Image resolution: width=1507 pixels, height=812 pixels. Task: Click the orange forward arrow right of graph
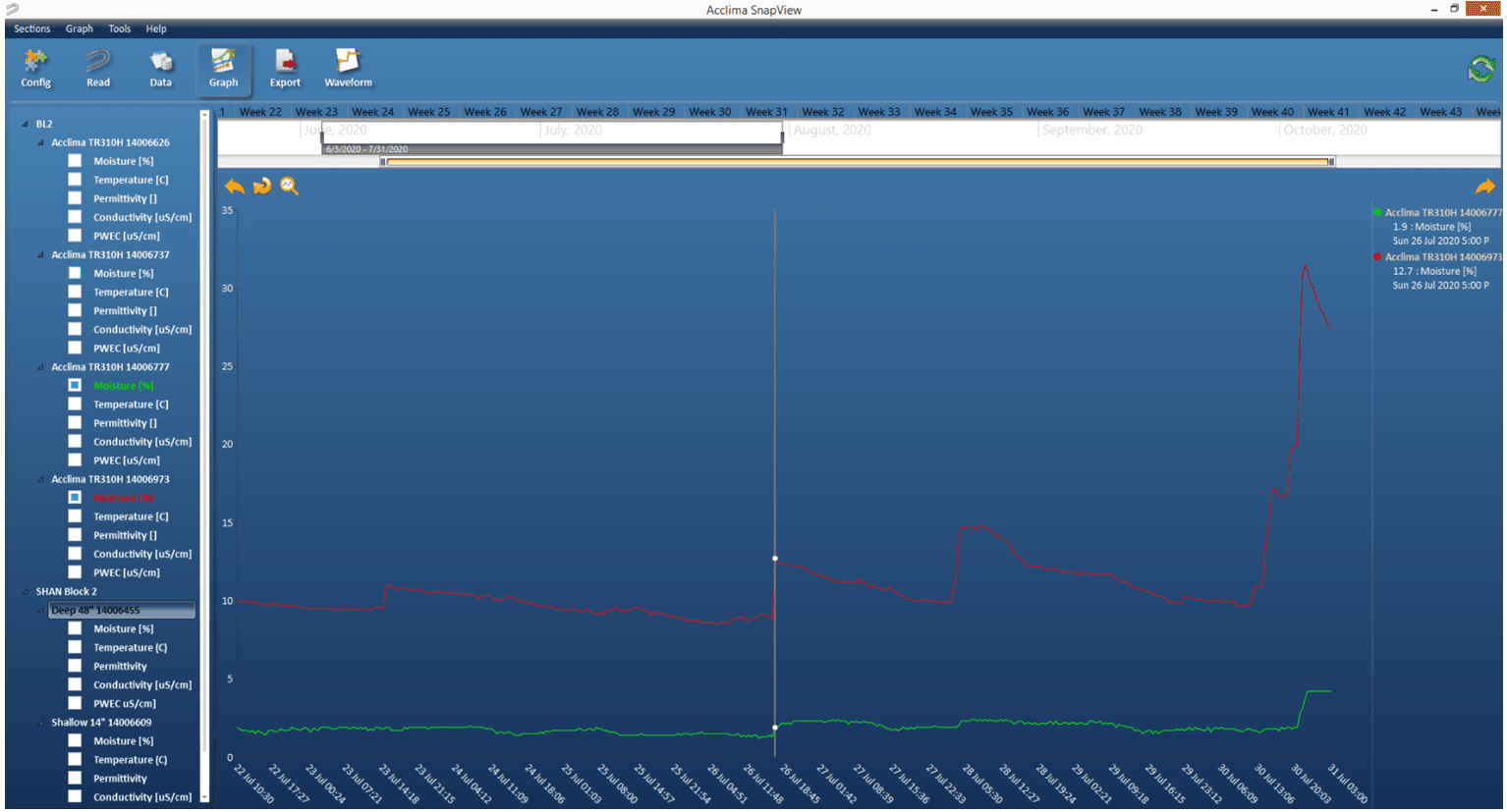pos(1484,187)
